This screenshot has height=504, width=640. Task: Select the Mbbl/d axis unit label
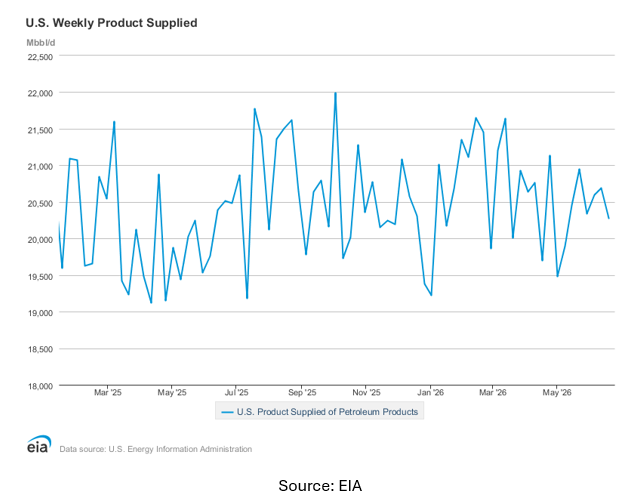[40, 43]
